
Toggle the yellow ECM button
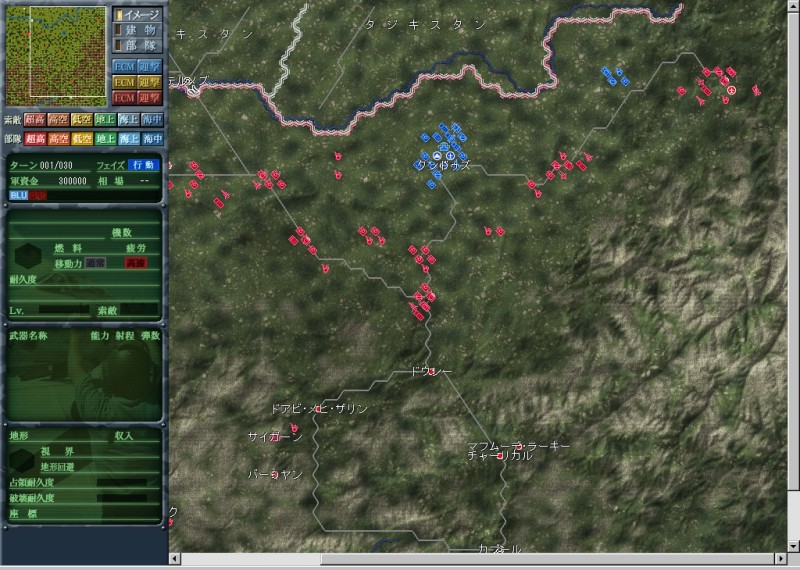(124, 82)
